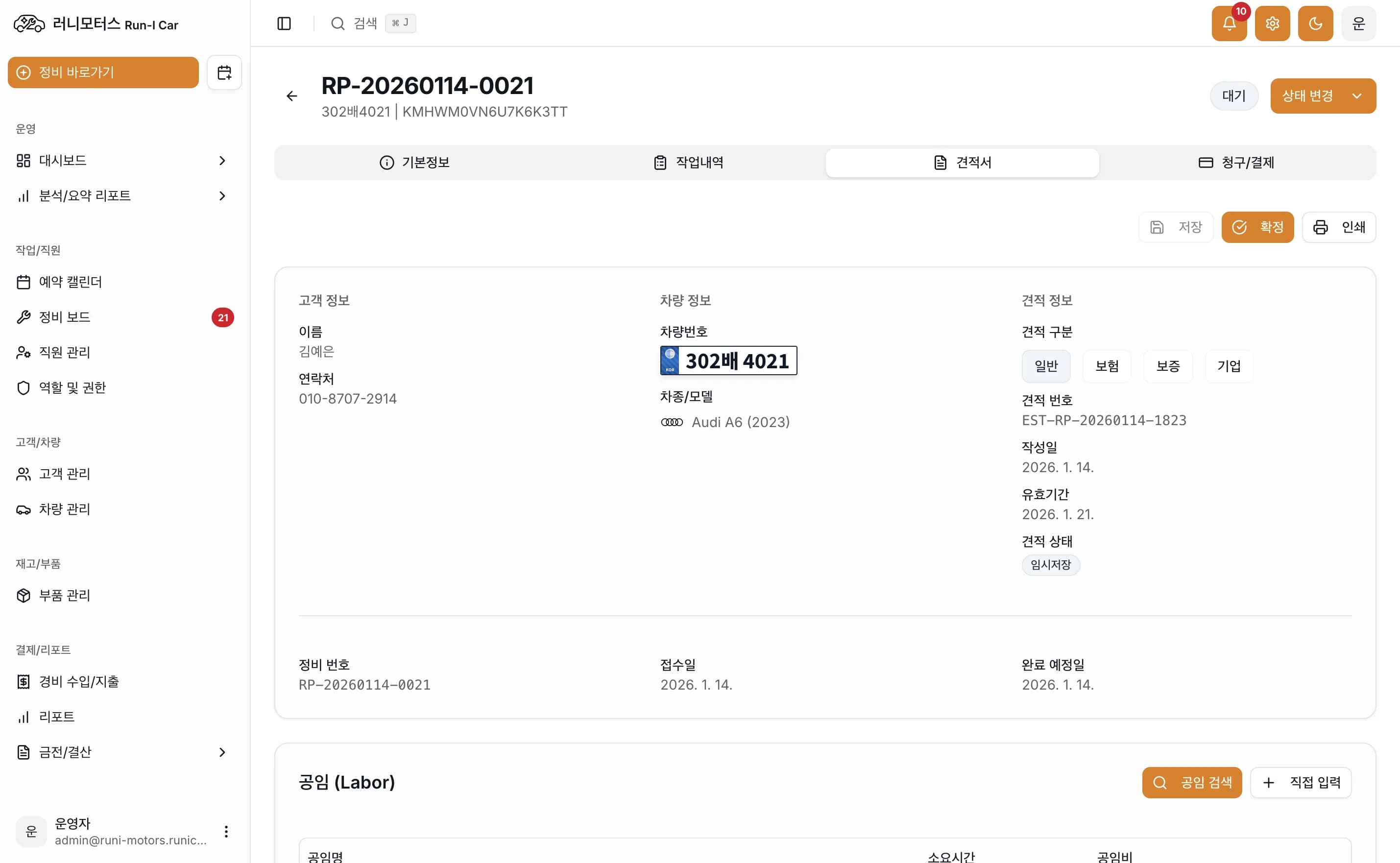Open 정비 보드 from the sidebar
The height and width of the screenshot is (863, 1400).
(65, 317)
